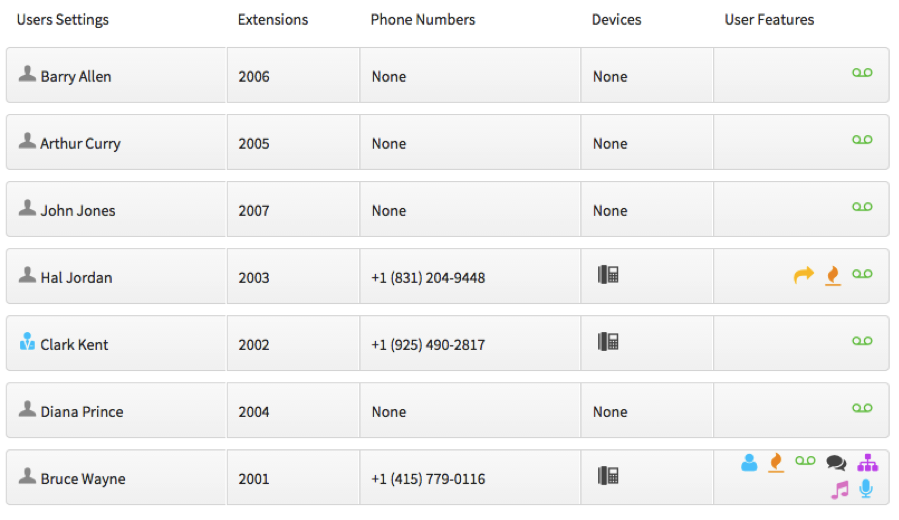Screen dimensions: 899x520
Task: Click Bruce Wayne's blue caller ID person icon
Action: 749,462
